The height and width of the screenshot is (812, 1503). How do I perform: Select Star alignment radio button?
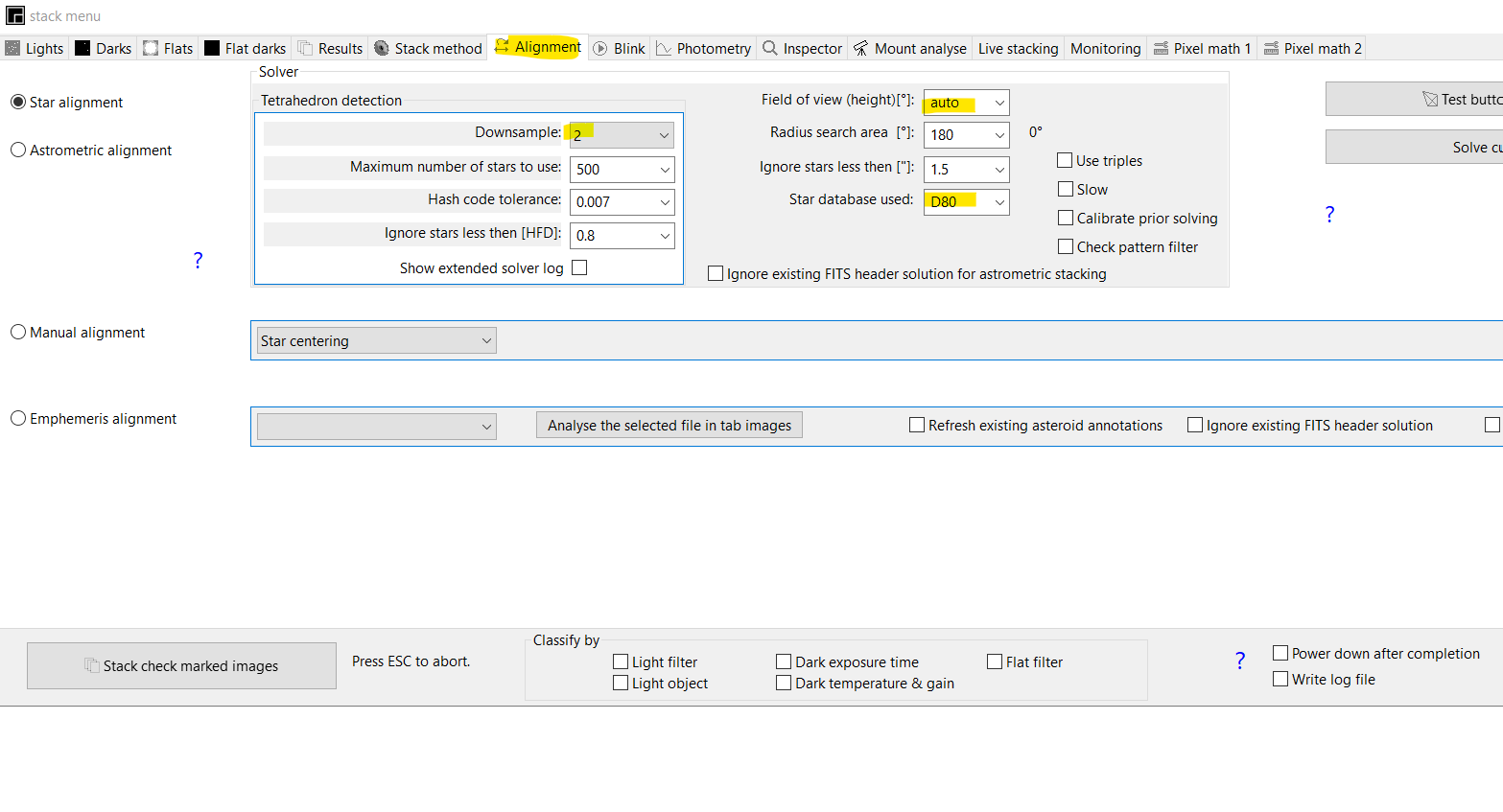tap(18, 102)
